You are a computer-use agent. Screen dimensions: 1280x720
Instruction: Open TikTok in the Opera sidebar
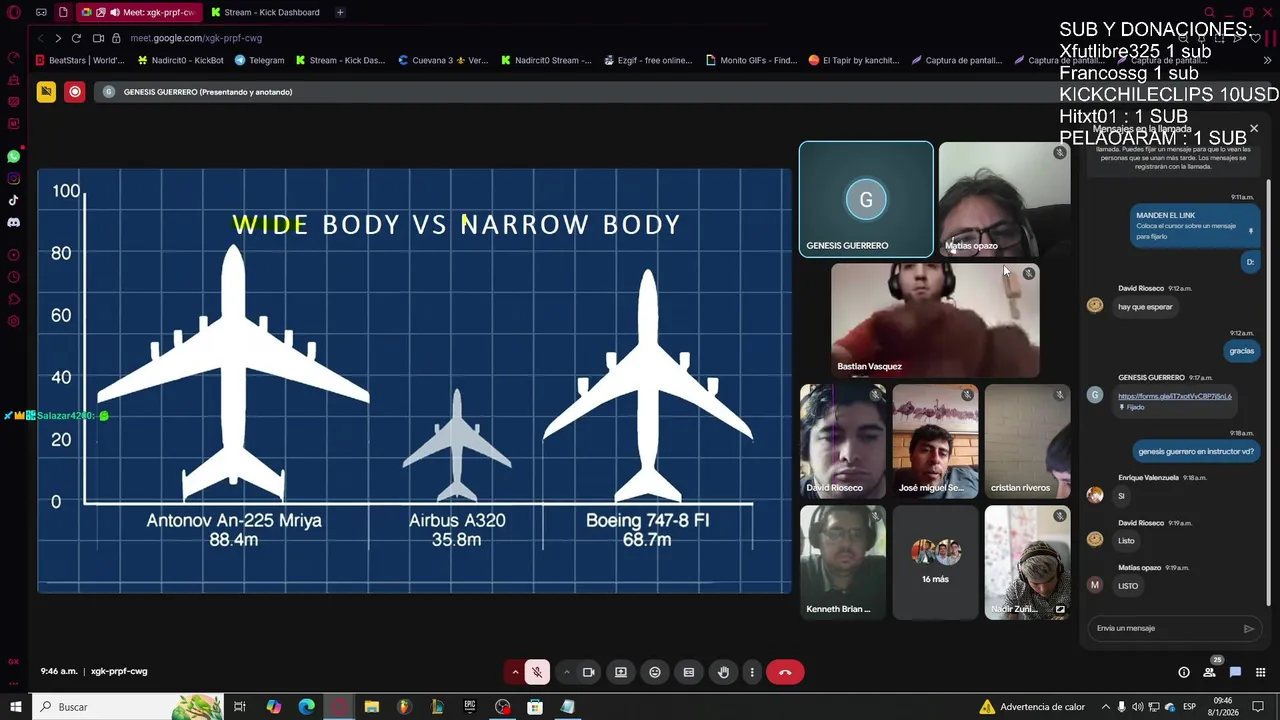[14, 200]
